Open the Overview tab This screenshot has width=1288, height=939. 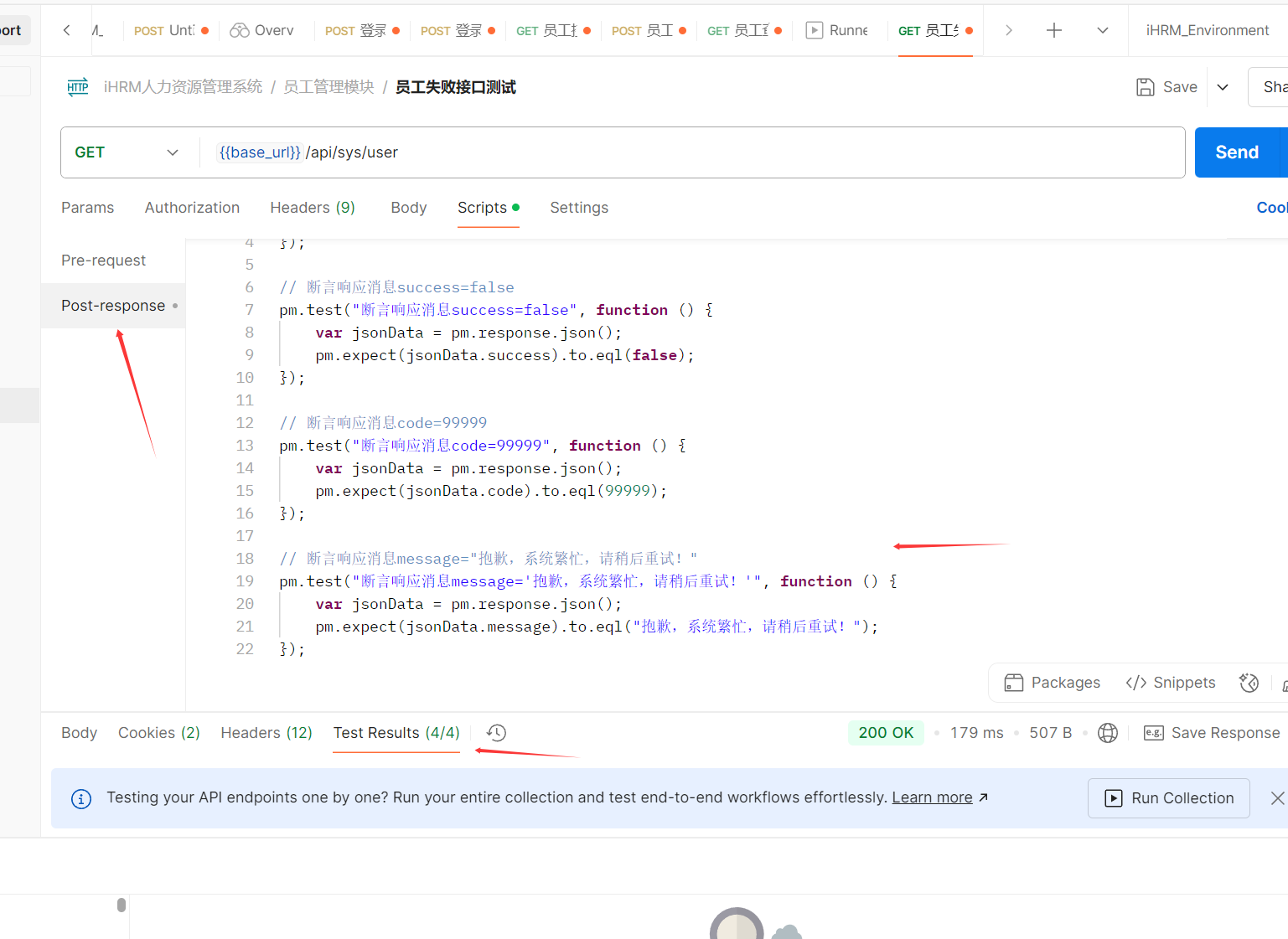click(261, 30)
